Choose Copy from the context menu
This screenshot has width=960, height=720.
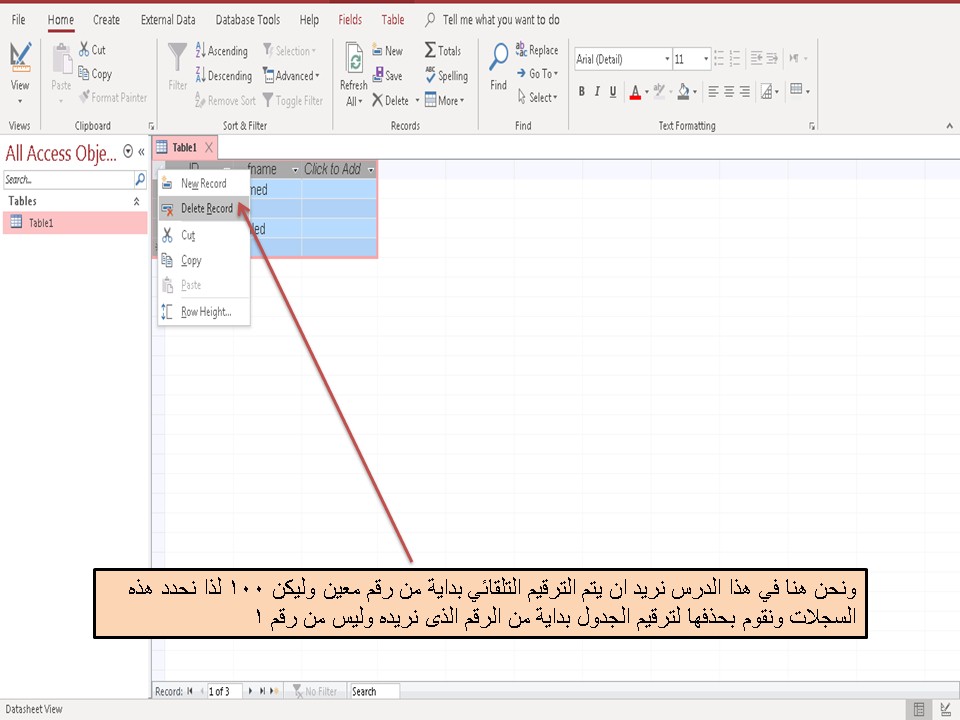204,261
